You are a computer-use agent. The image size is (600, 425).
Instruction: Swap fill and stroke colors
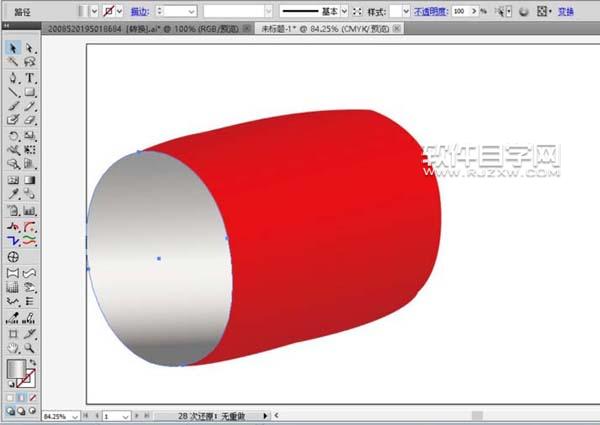33,362
